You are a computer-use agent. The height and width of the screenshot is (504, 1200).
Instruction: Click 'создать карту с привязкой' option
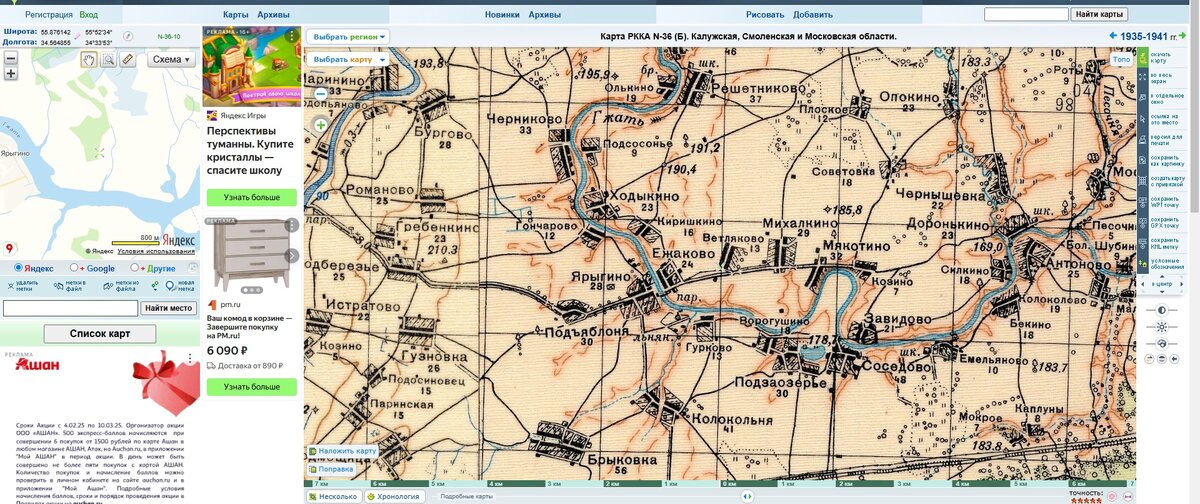1160,180
